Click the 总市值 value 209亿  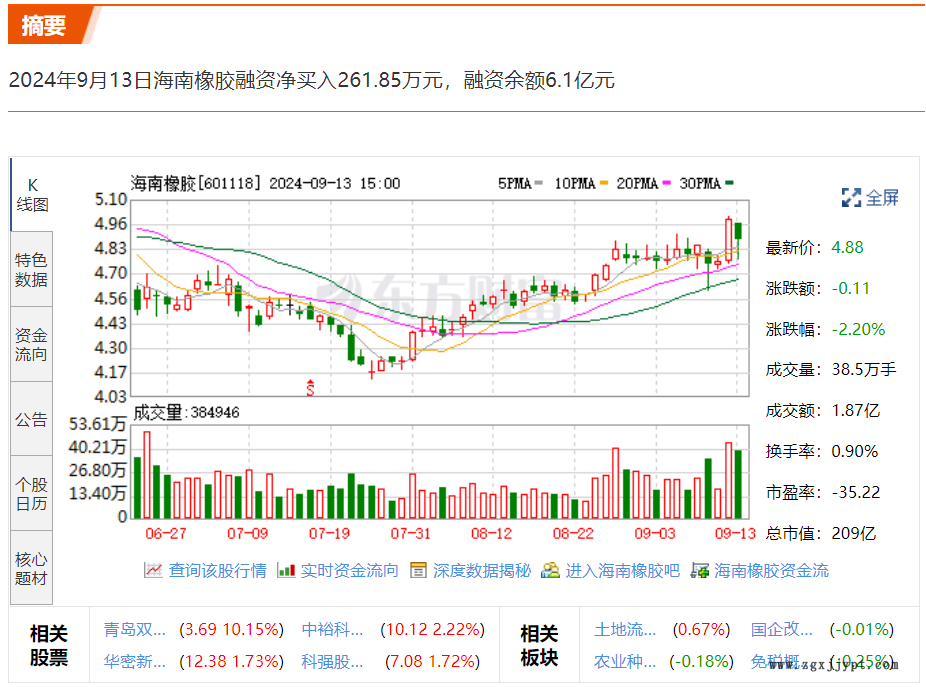click(854, 533)
